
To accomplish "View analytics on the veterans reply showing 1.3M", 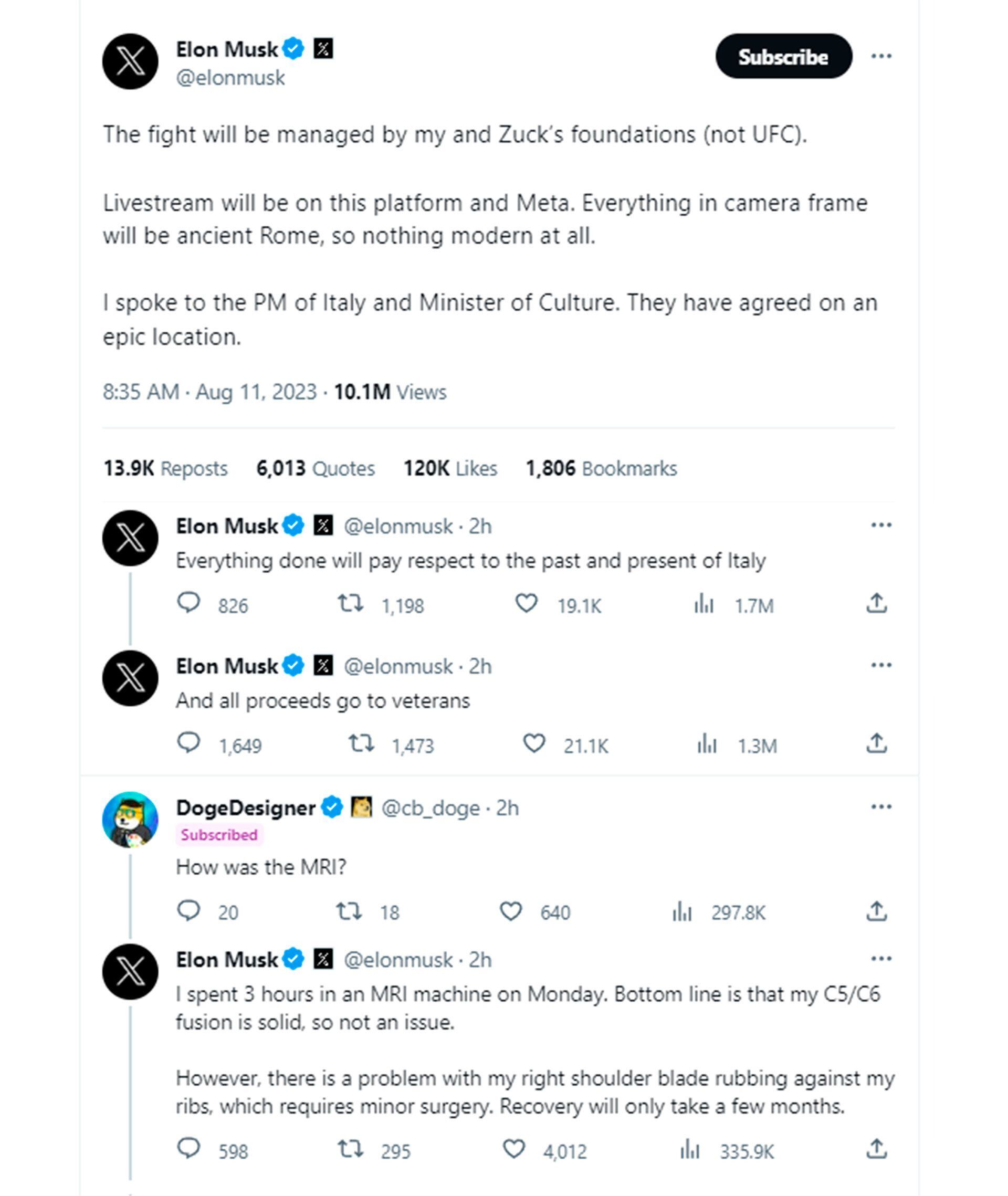I will (x=707, y=744).
